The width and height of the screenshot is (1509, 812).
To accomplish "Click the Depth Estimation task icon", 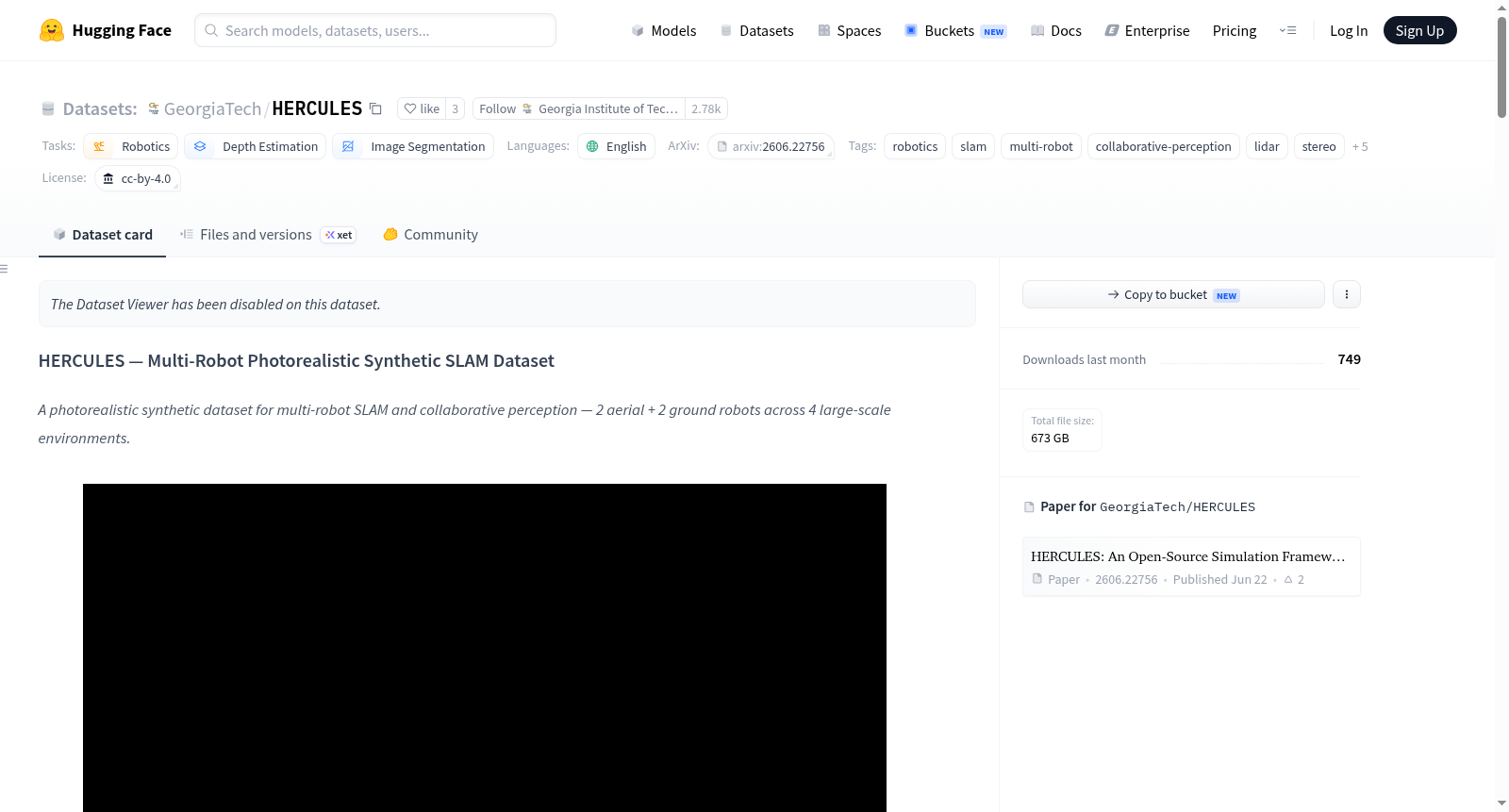I will pyautogui.click(x=200, y=146).
